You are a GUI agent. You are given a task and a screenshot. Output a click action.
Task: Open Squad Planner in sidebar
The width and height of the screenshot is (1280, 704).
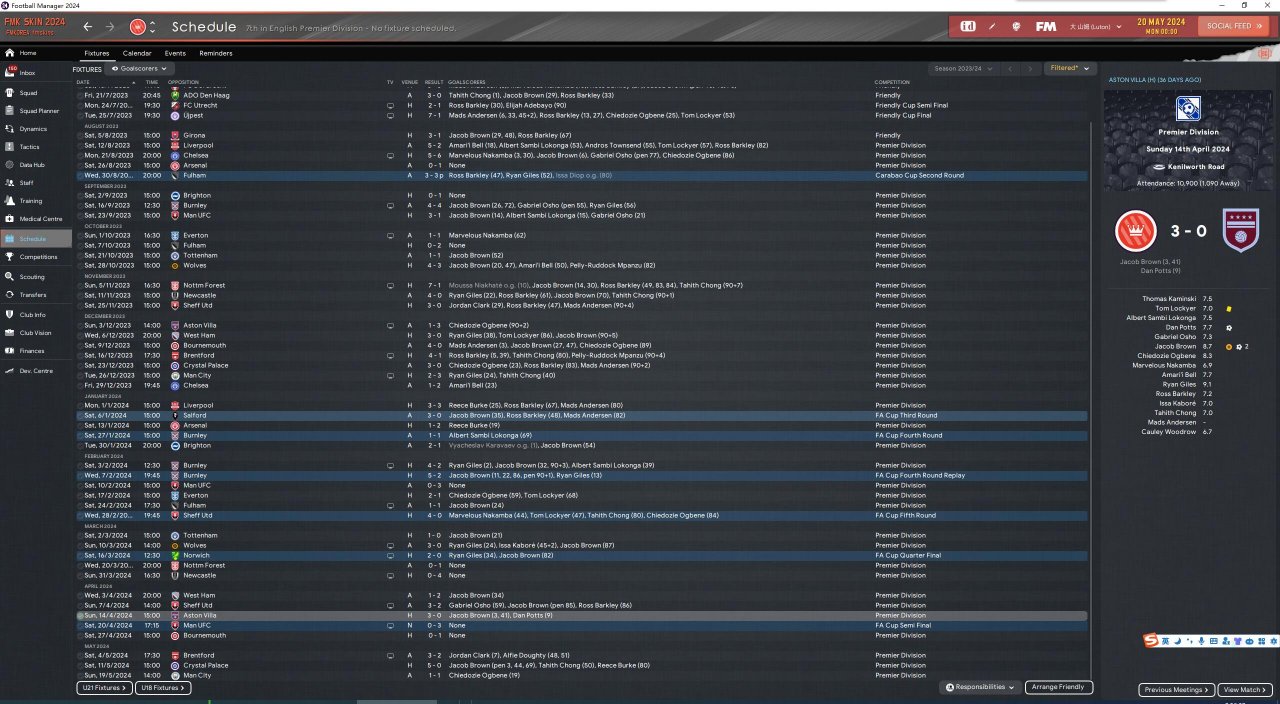pos(36,111)
